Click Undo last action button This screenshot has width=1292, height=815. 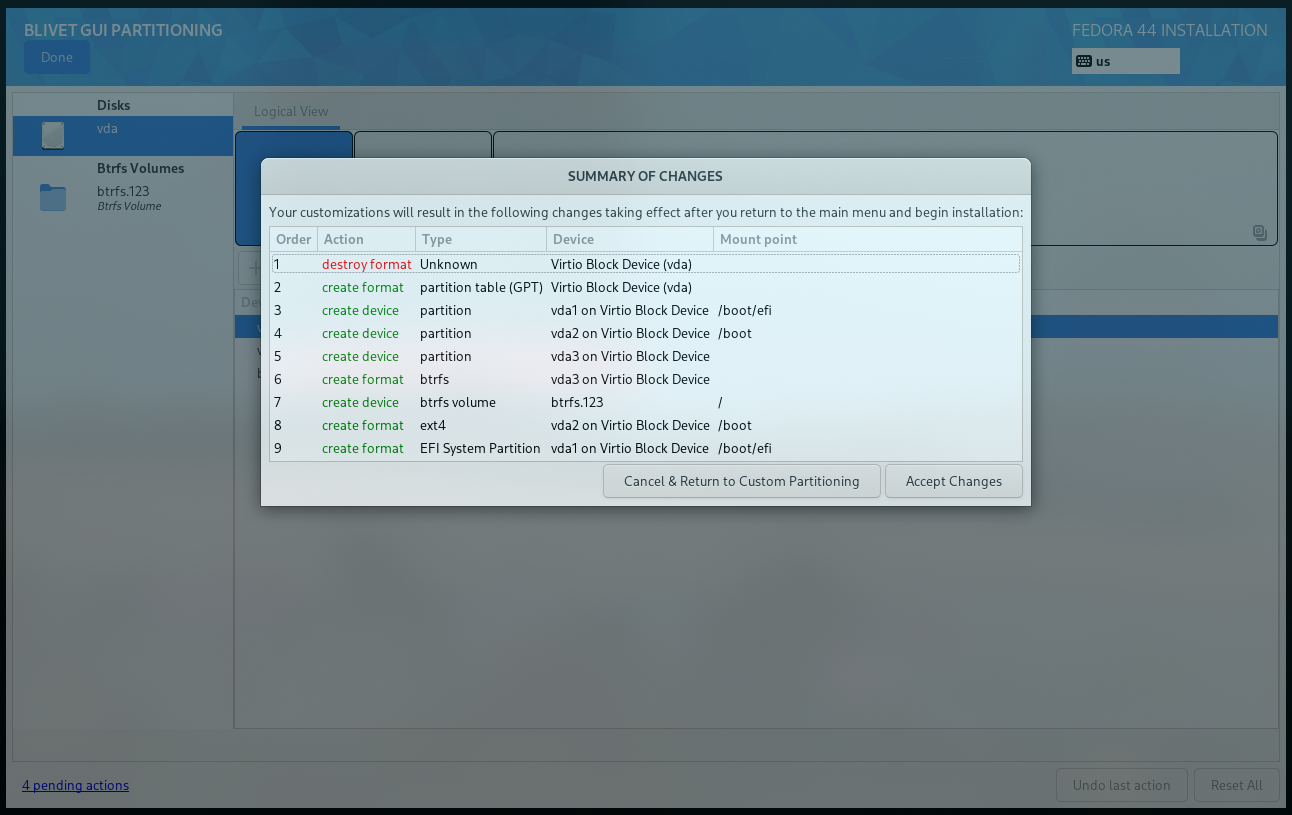pos(1121,785)
